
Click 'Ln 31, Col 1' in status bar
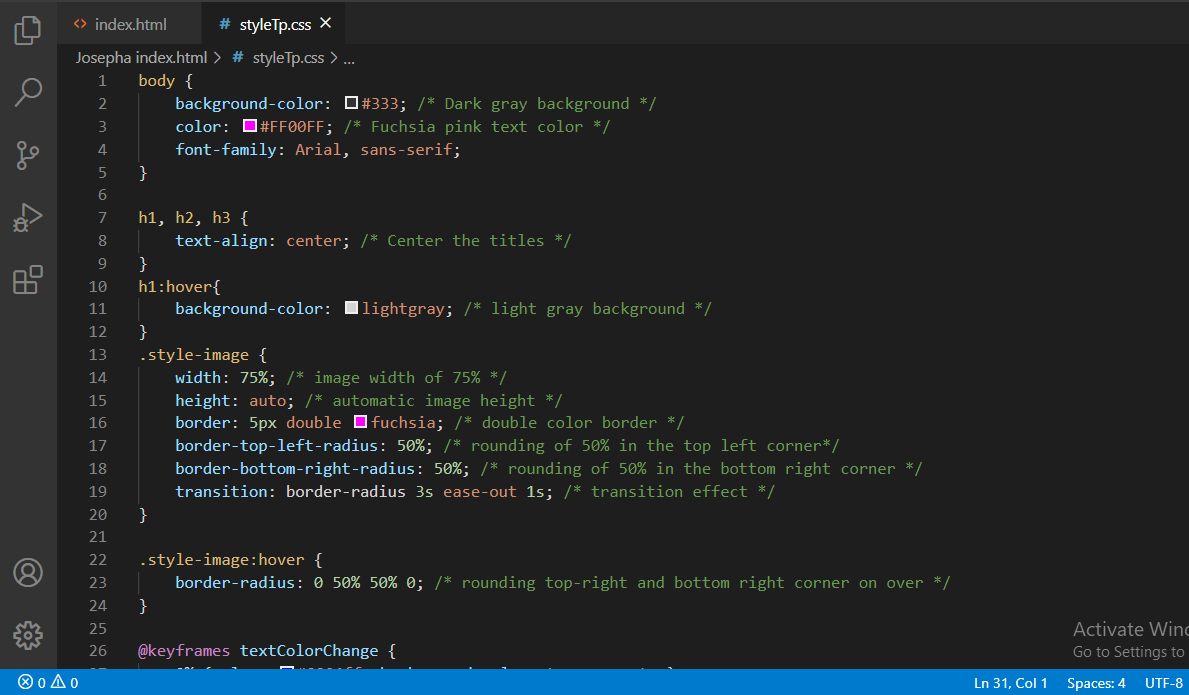tap(1010, 683)
